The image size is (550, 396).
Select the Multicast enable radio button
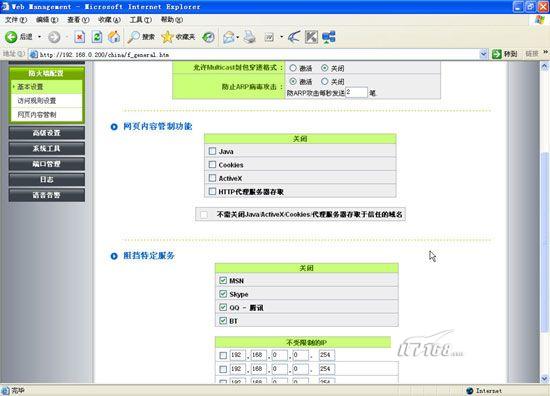(293, 68)
